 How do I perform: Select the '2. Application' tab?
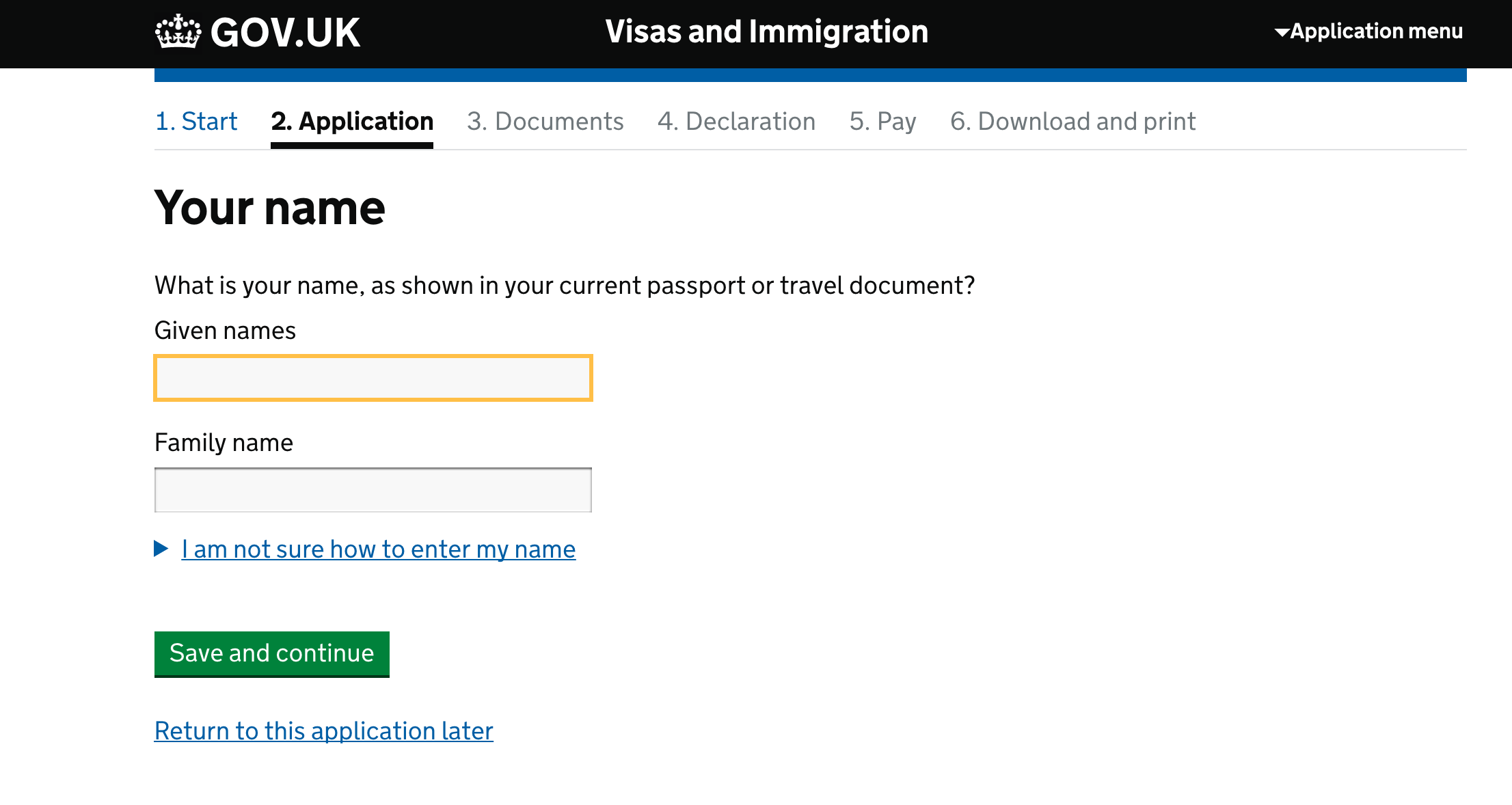[352, 121]
